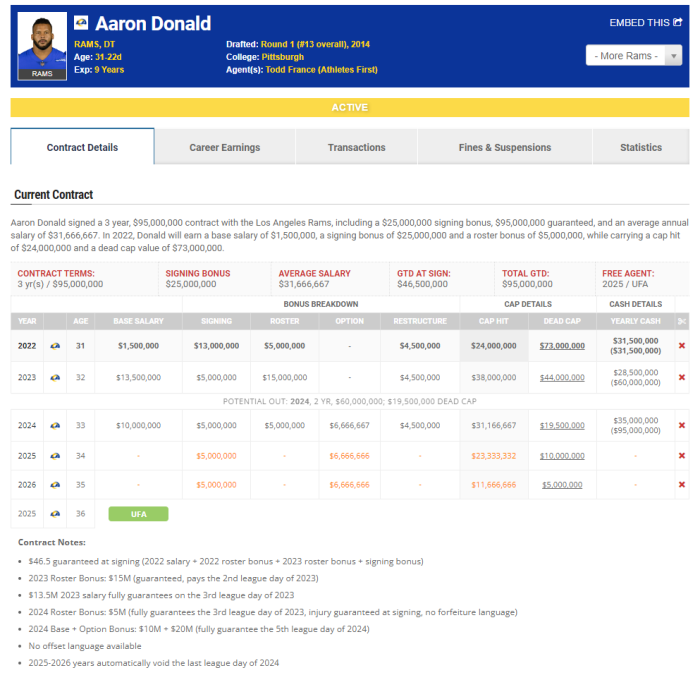Open the Transactions tab
Screen dimensions: 700x680
tap(356, 147)
